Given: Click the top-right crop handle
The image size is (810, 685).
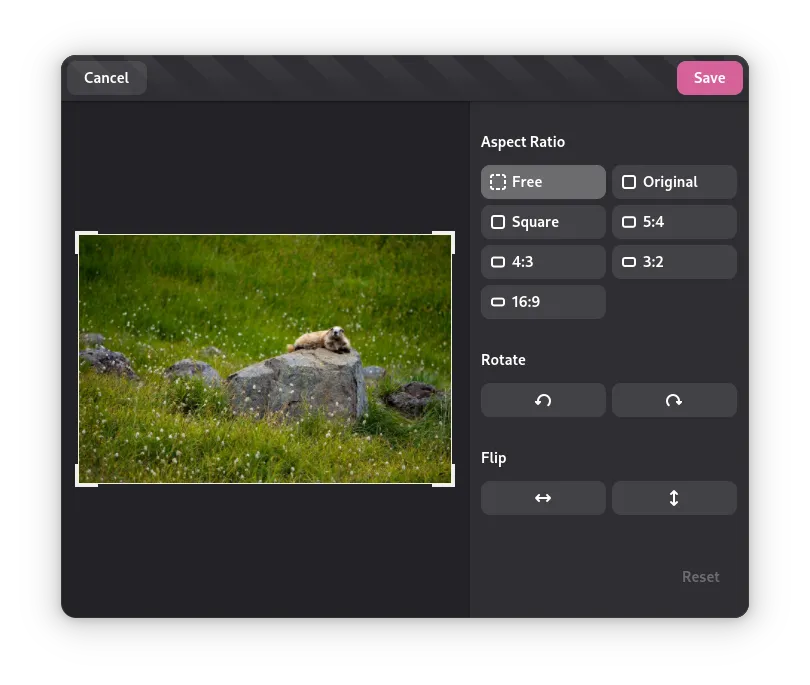Looking at the screenshot, I should (451, 235).
